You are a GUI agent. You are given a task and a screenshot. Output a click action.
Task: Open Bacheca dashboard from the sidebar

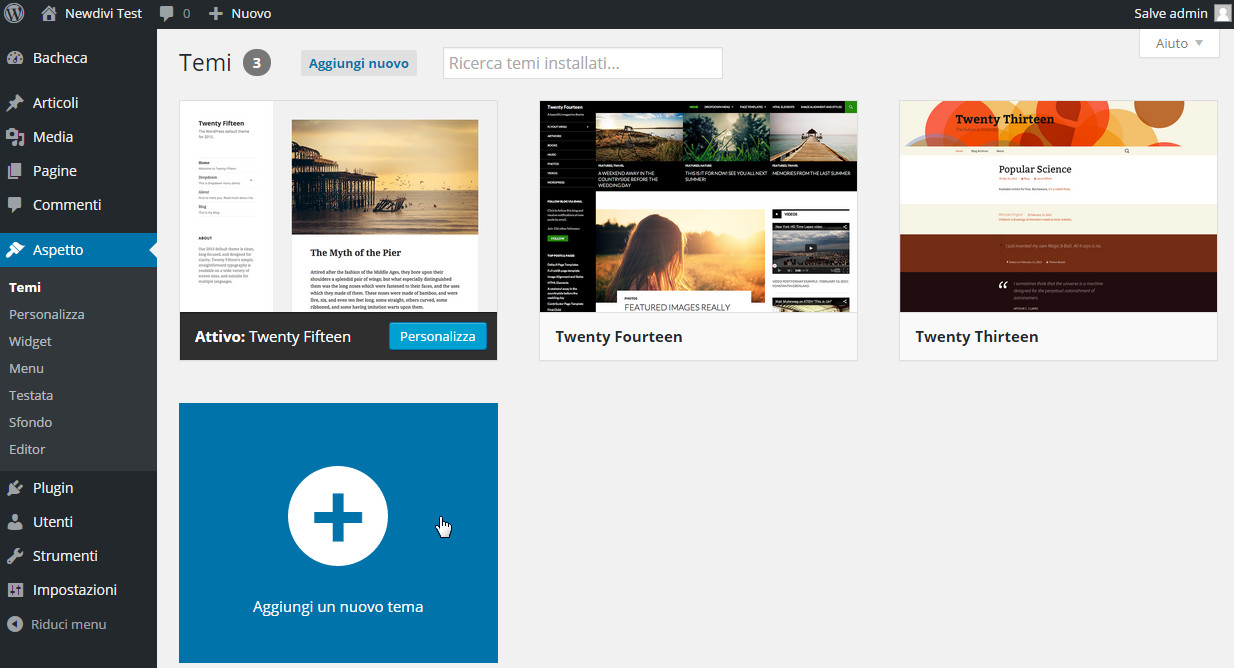click(x=60, y=58)
